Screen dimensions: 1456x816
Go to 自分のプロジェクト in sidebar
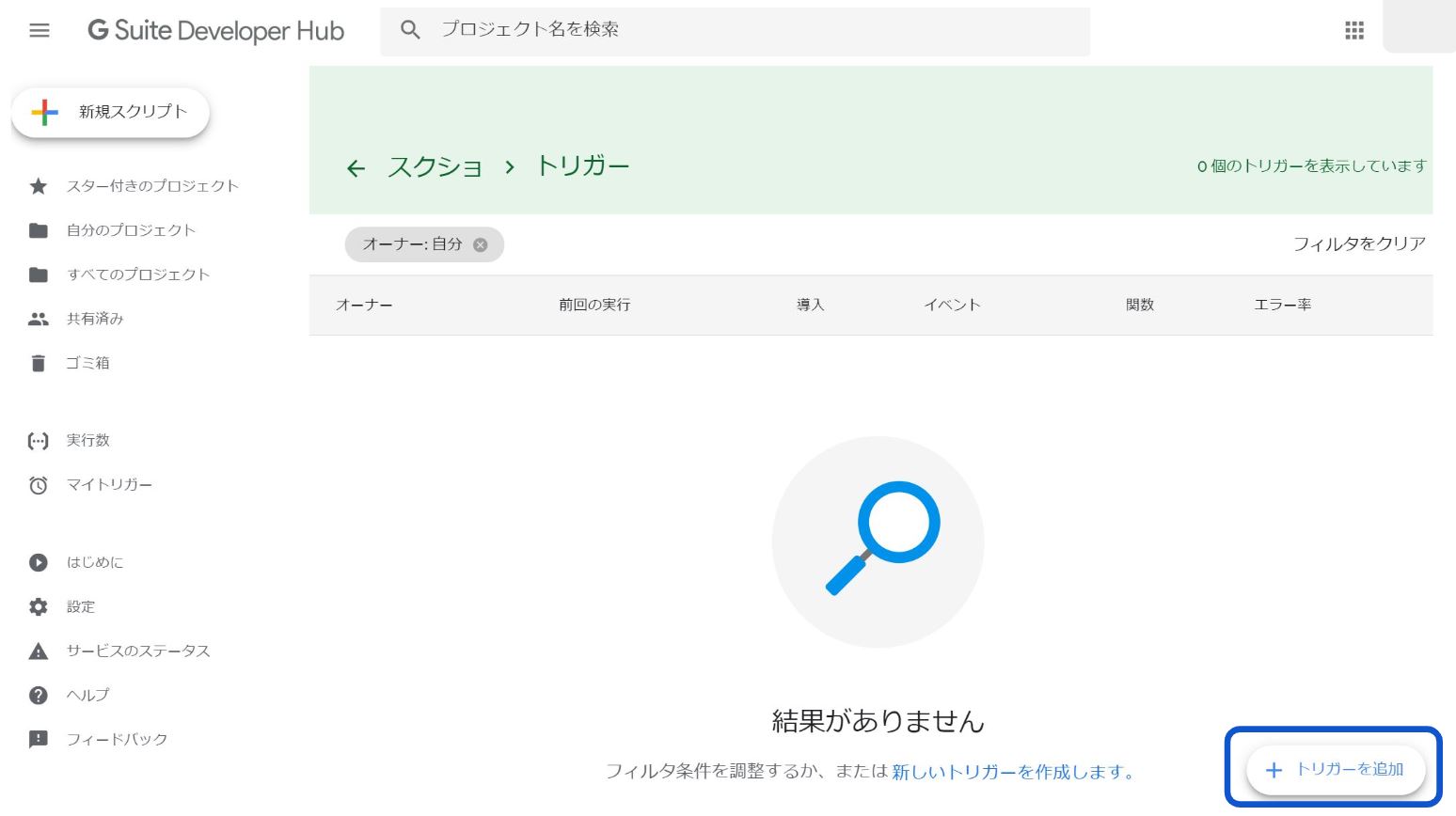[x=131, y=230]
